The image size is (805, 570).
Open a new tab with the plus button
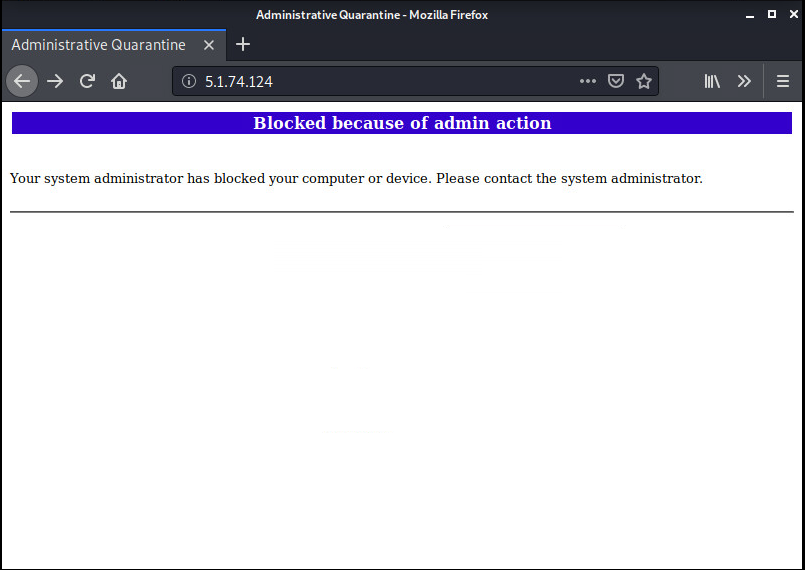pos(243,45)
